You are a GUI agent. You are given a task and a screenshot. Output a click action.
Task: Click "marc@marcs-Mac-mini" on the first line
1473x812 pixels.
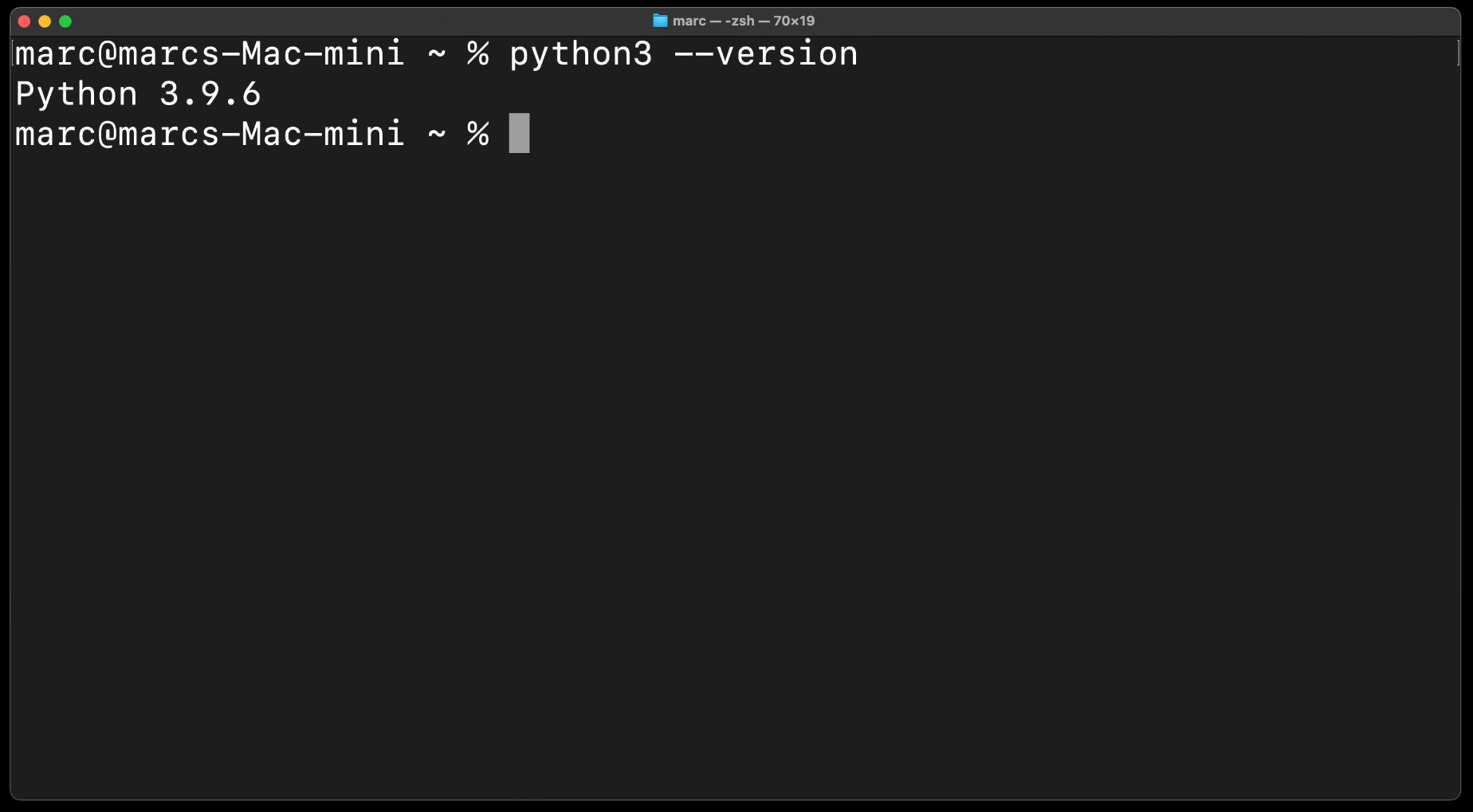[x=210, y=54]
